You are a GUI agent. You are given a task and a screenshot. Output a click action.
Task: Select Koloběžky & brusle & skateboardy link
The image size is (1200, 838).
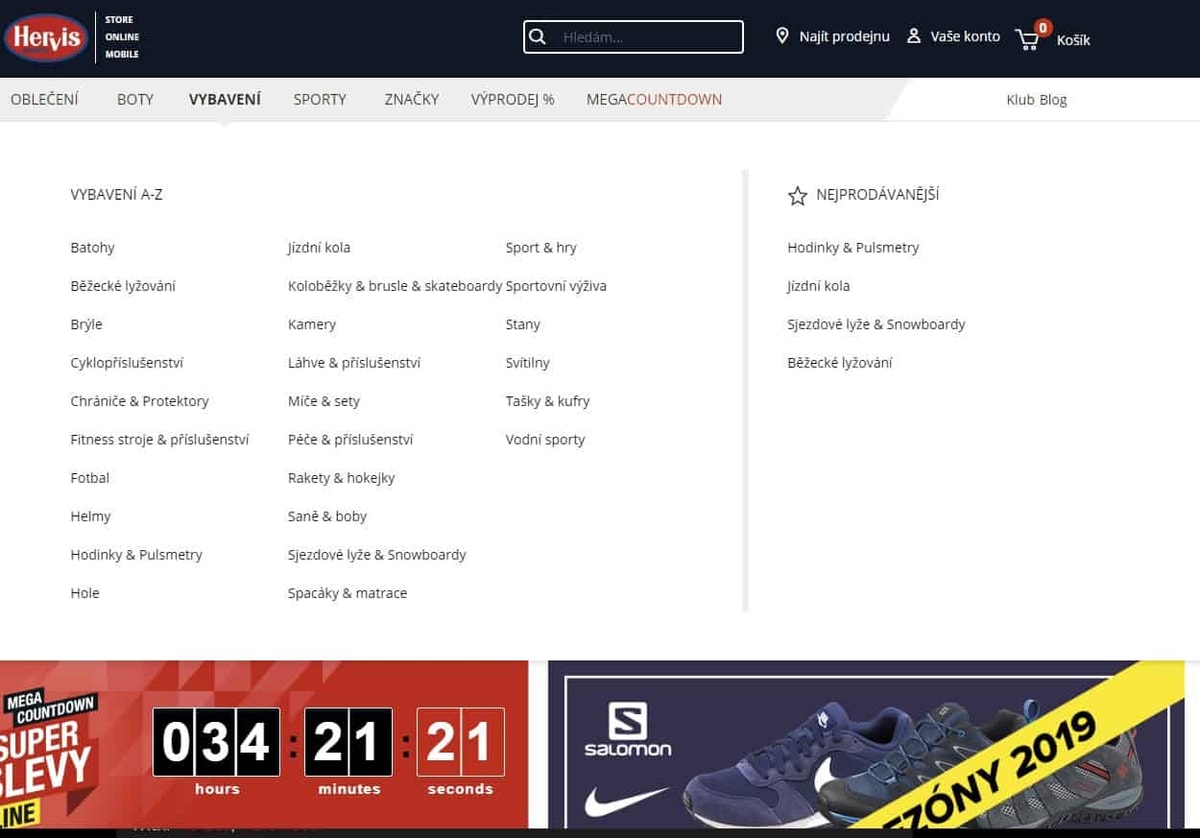click(395, 286)
